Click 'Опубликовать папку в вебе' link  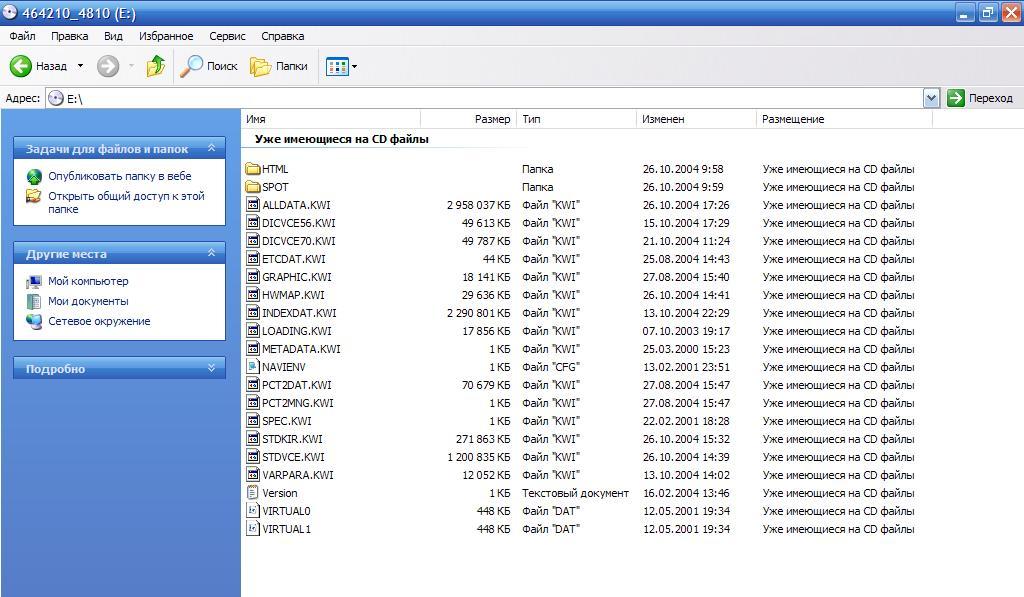(x=119, y=176)
